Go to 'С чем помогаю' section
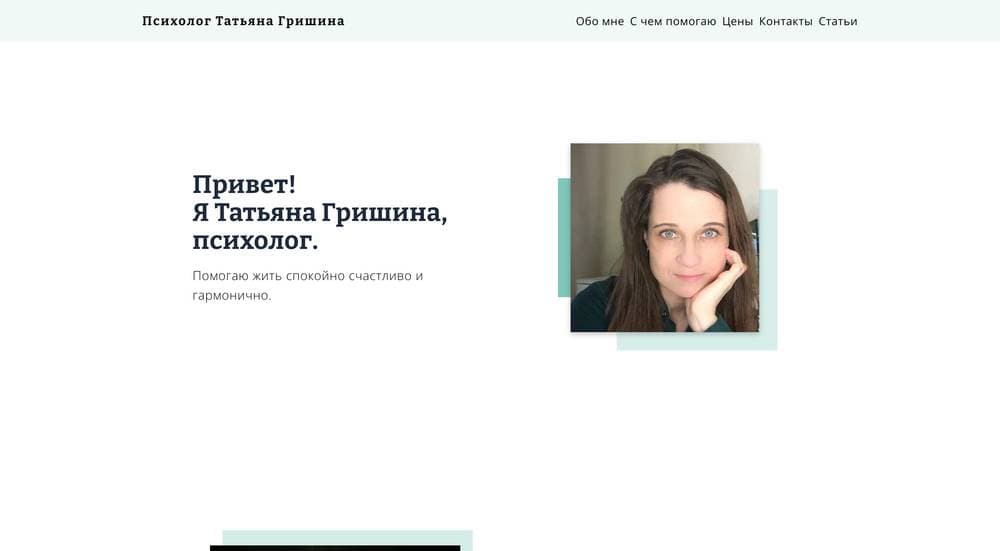The height and width of the screenshot is (551, 1000). pyautogui.click(x=673, y=21)
